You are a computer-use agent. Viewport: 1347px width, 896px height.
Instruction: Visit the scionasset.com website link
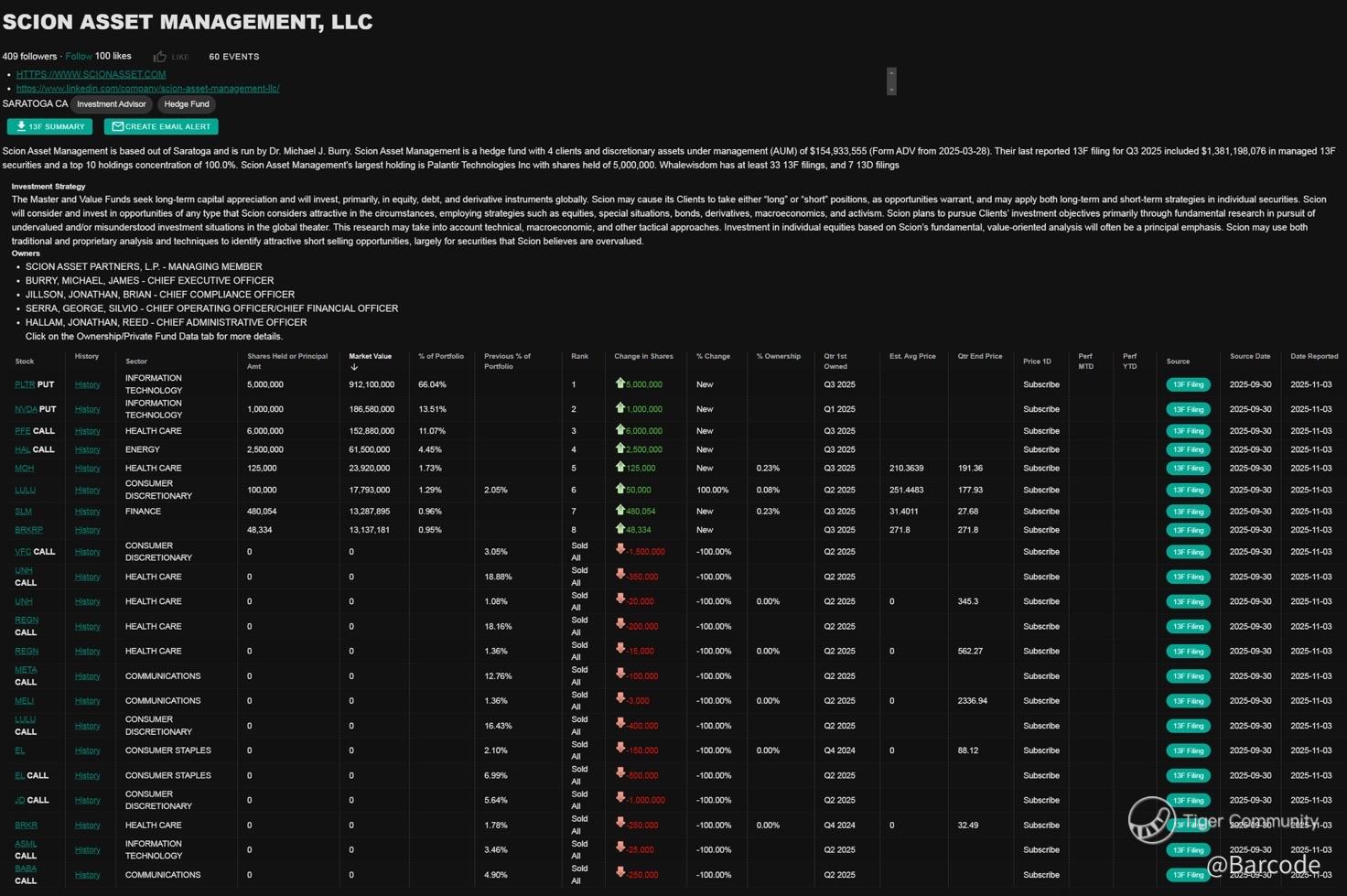[91, 74]
